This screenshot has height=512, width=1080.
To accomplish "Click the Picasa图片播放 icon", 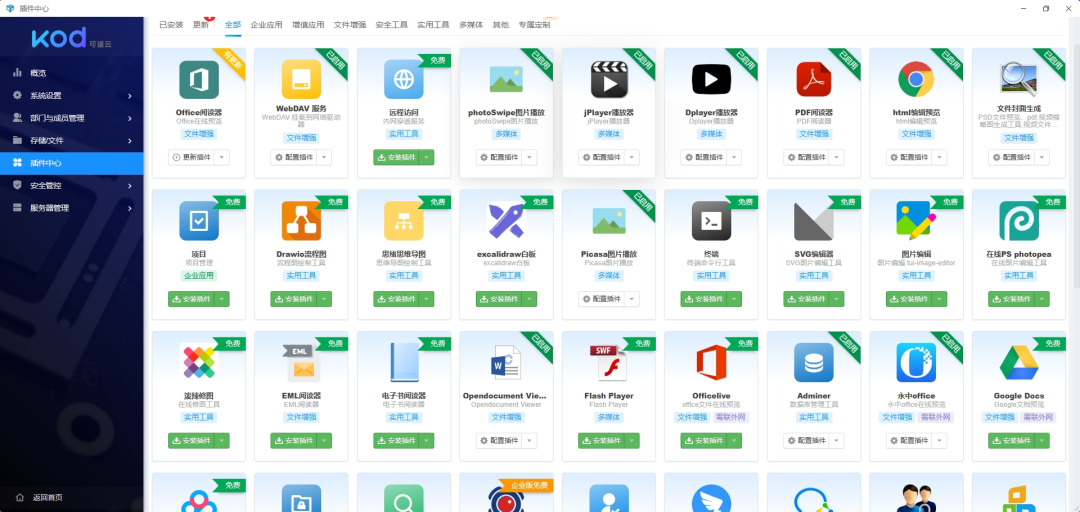I will click(x=609, y=221).
